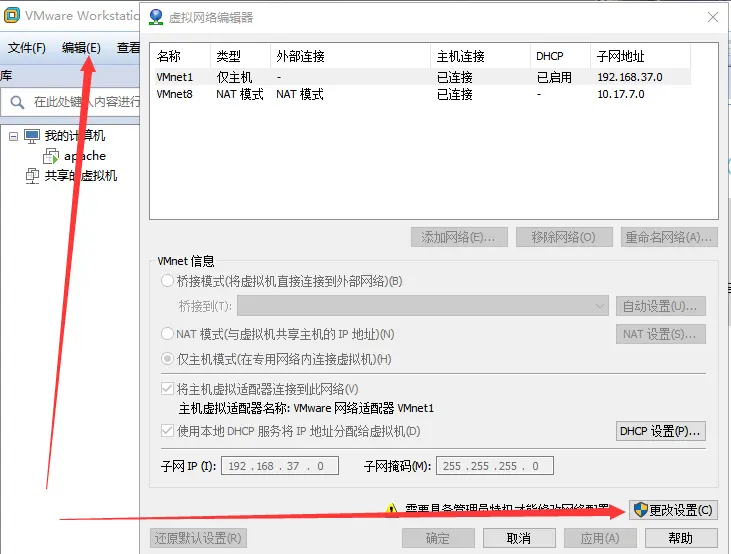
Task: Click the 添加网络(E)... button
Action: [x=459, y=237]
